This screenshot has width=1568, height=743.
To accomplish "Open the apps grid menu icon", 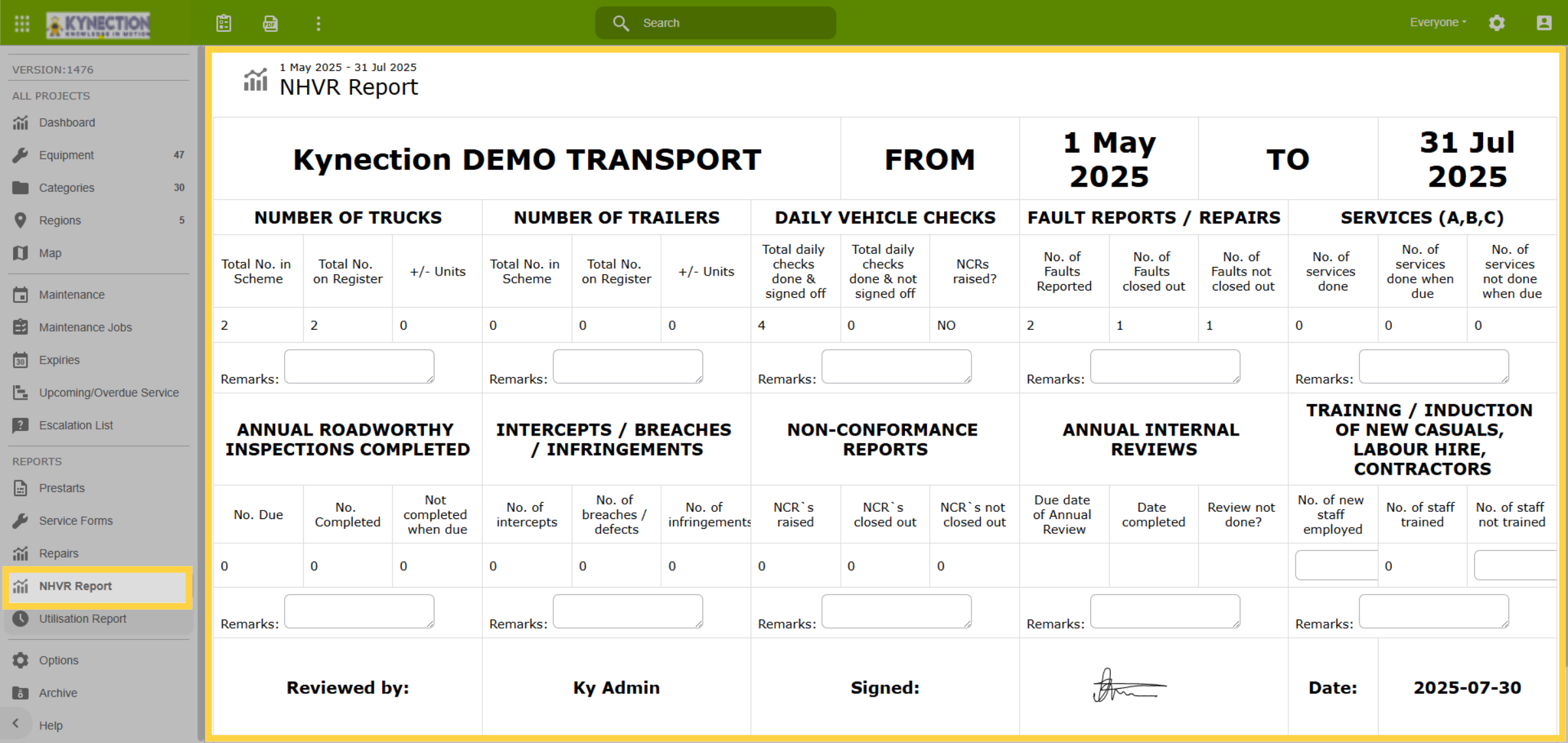I will click(22, 24).
